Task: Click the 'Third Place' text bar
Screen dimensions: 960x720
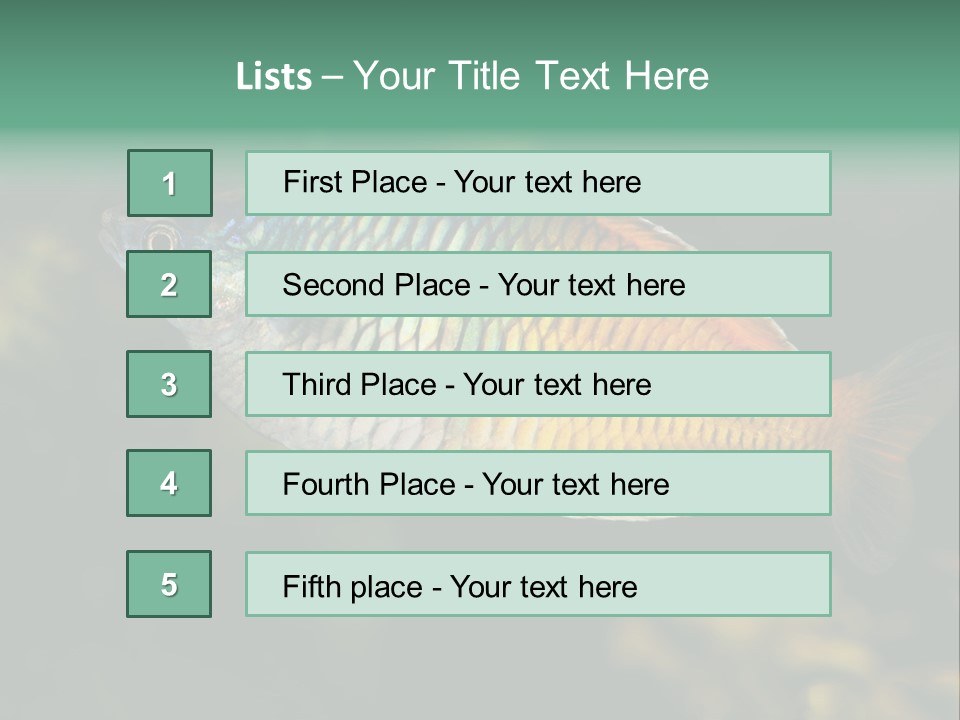Action: pyautogui.click(x=538, y=384)
